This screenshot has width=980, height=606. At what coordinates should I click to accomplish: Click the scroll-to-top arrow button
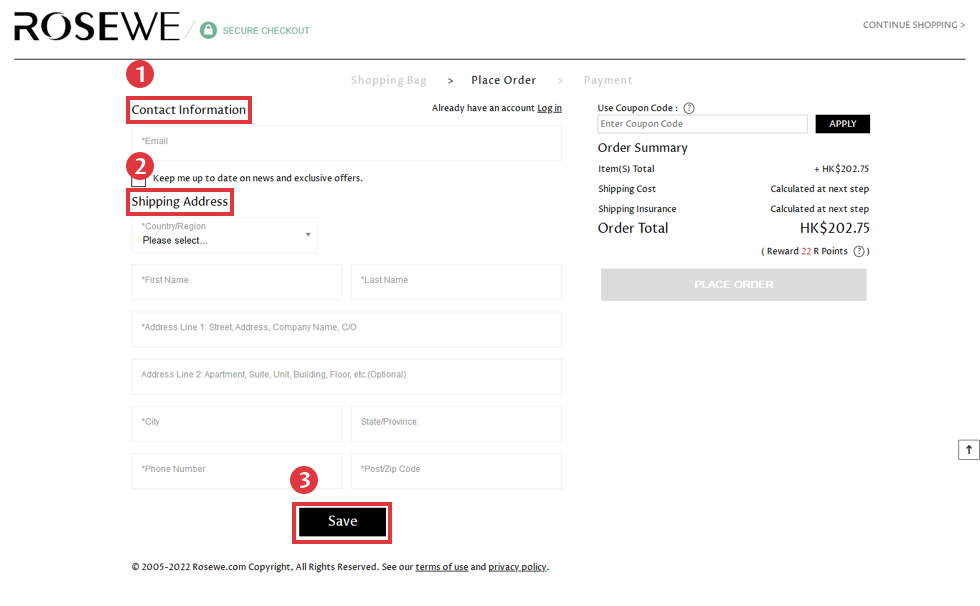(x=968, y=450)
